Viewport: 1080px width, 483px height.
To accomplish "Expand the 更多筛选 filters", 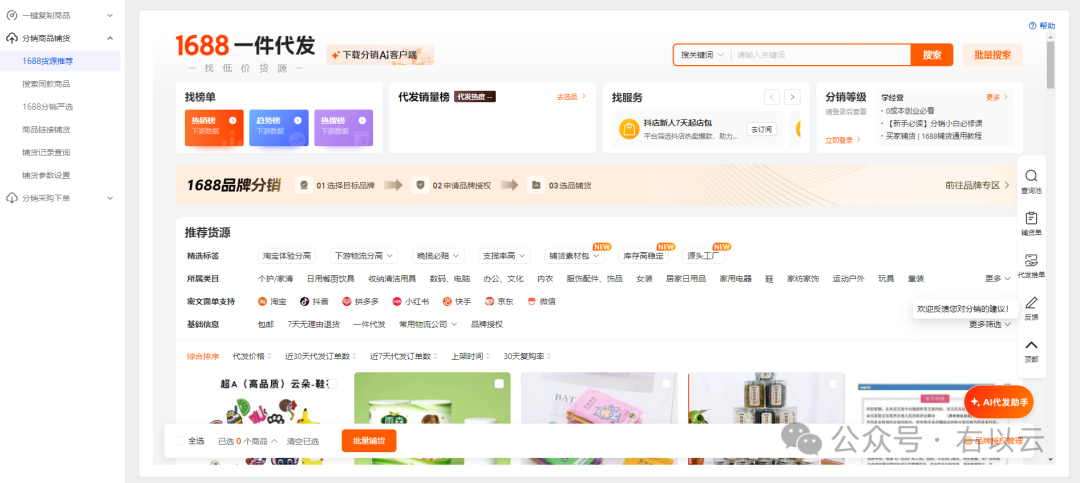I will click(x=990, y=324).
